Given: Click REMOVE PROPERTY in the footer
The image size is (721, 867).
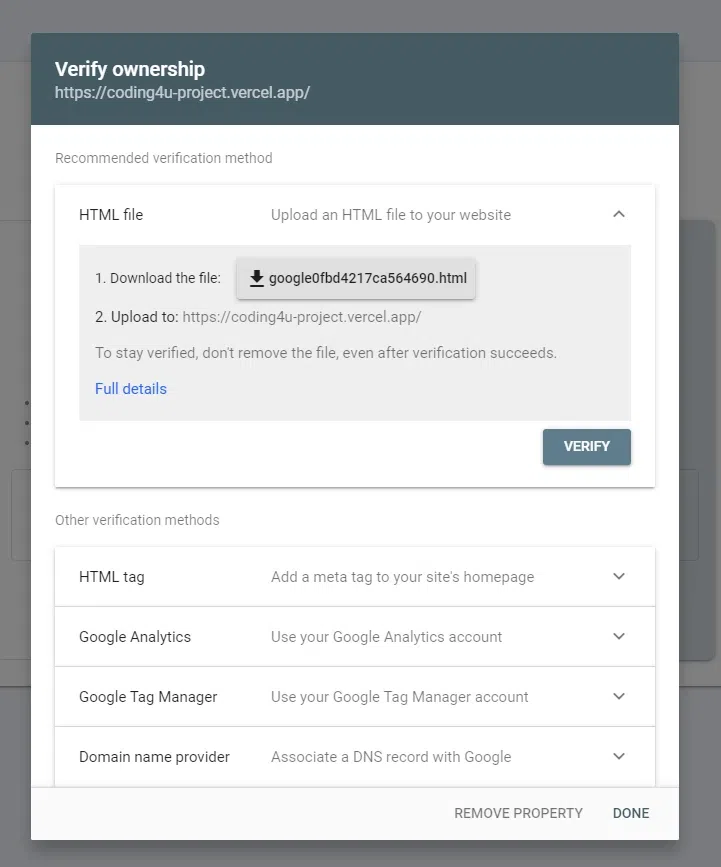Looking at the screenshot, I should click(518, 813).
